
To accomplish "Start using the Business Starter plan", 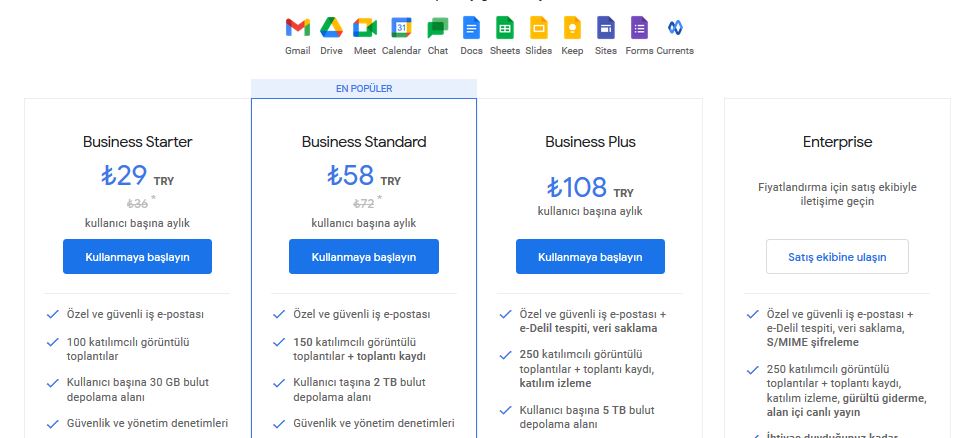I will pos(137,257).
